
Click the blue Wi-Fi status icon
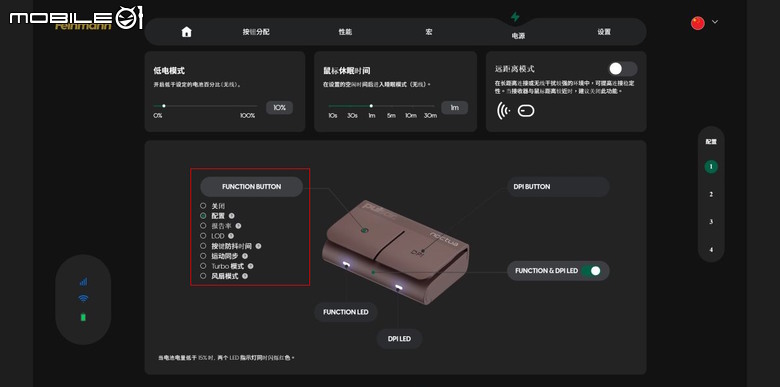(83, 298)
